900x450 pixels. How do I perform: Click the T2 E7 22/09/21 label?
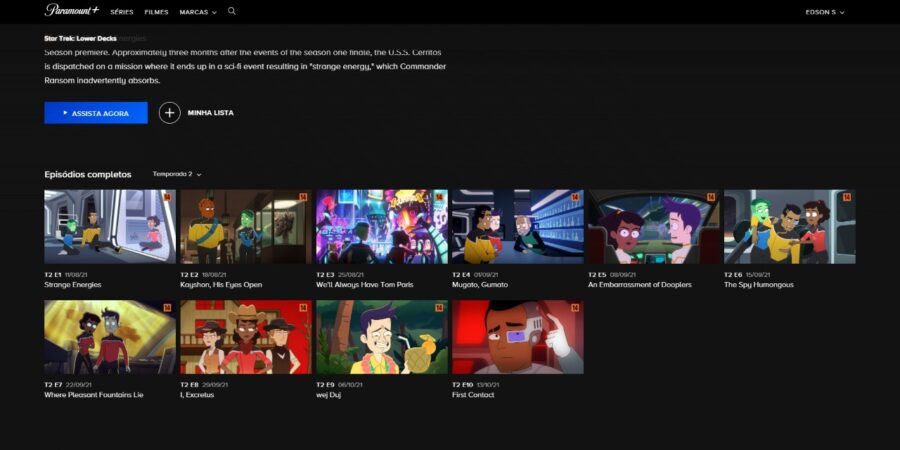[x=68, y=385]
